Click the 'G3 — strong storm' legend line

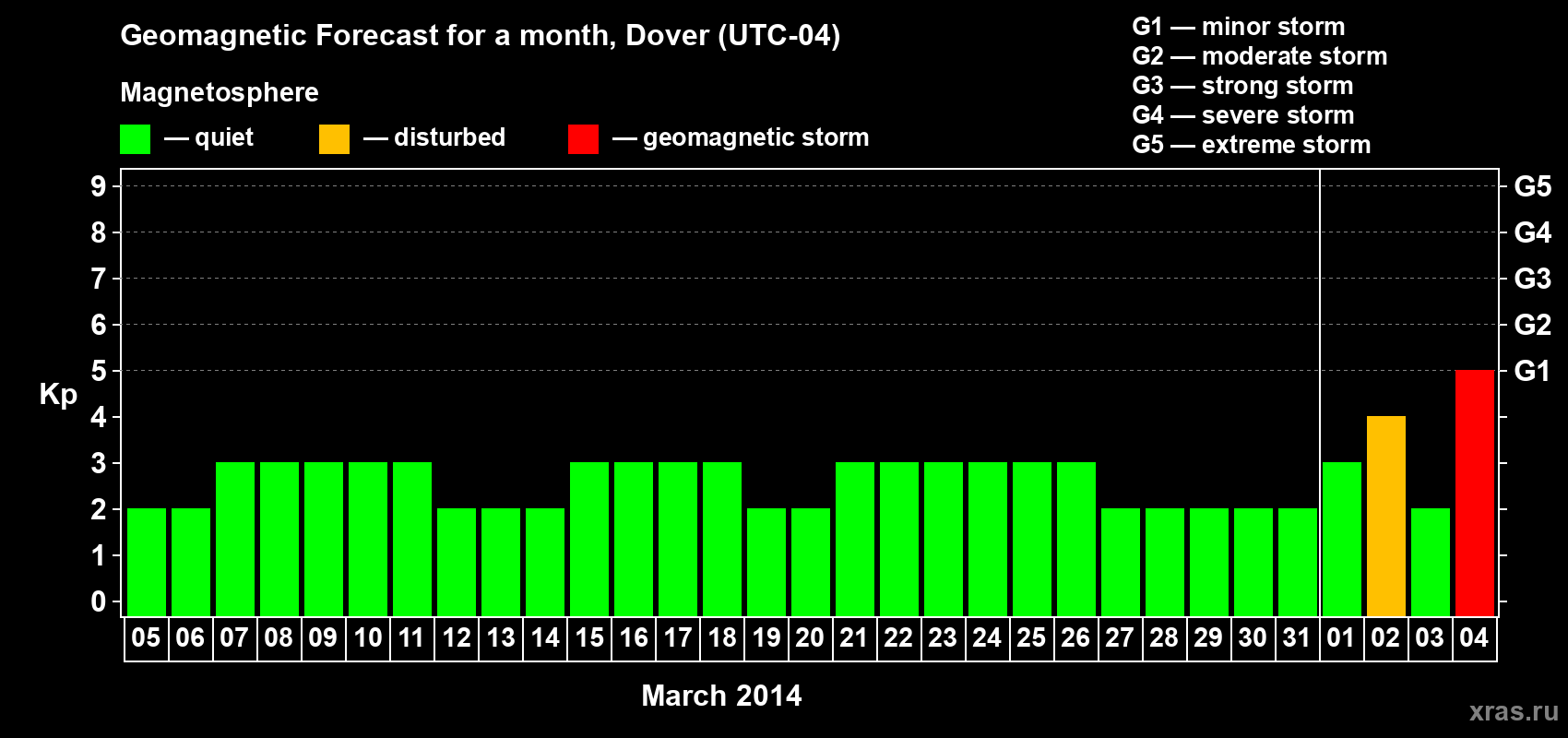tap(1242, 86)
